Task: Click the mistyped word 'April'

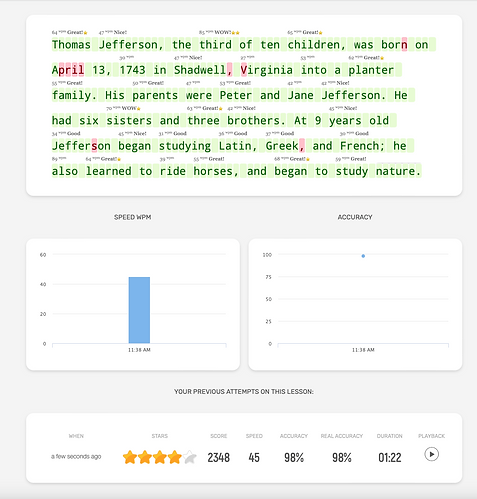Action: click(68, 70)
